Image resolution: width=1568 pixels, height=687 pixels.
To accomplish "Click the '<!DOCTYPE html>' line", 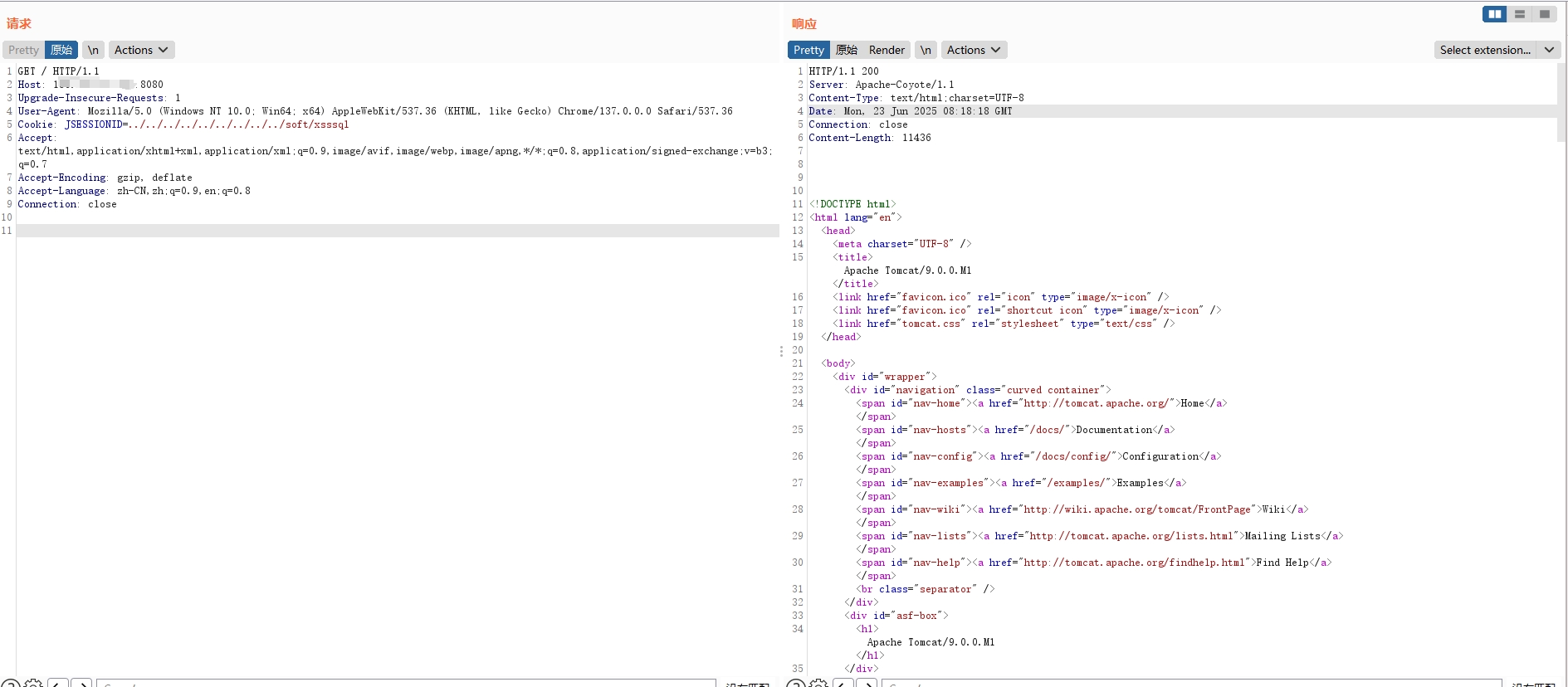I will pyautogui.click(x=852, y=204).
